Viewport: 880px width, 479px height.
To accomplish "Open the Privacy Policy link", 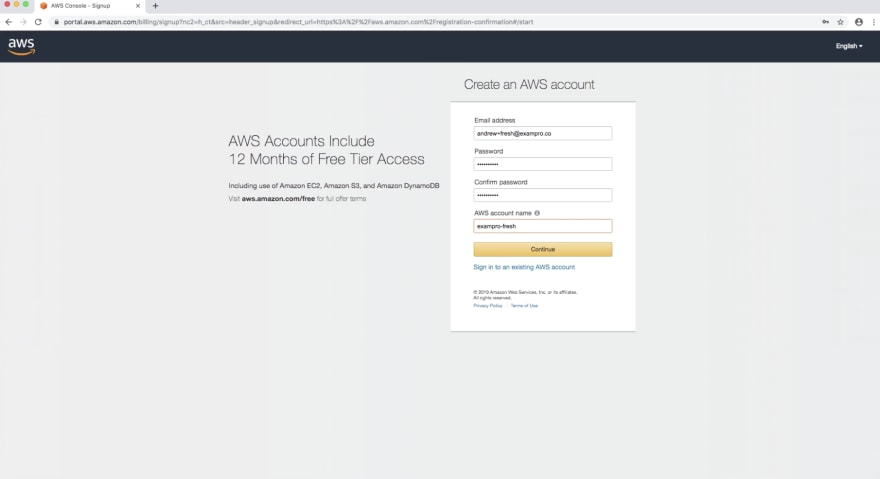I will 488,305.
